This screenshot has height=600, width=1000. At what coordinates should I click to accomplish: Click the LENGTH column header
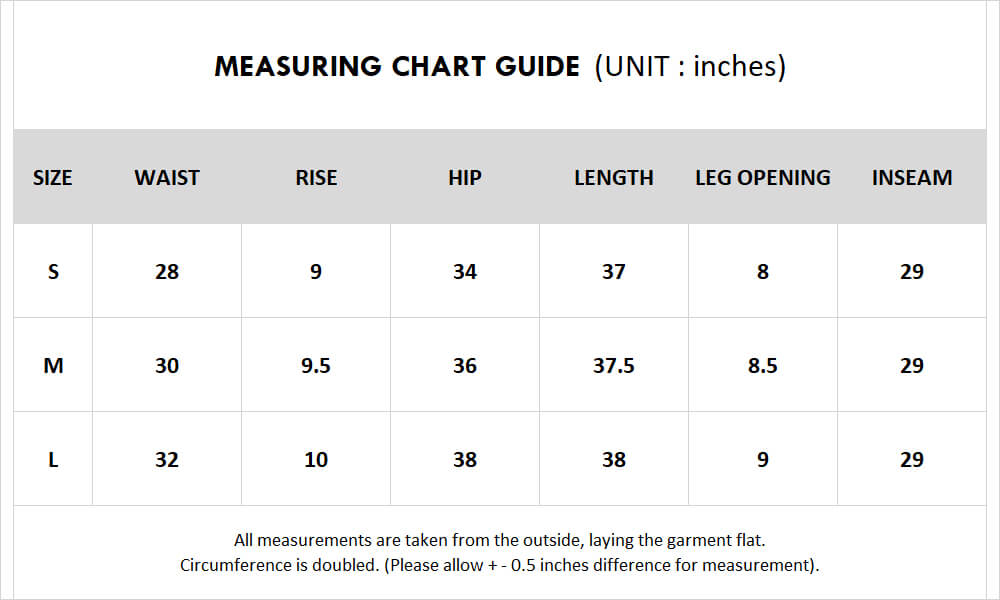614,177
